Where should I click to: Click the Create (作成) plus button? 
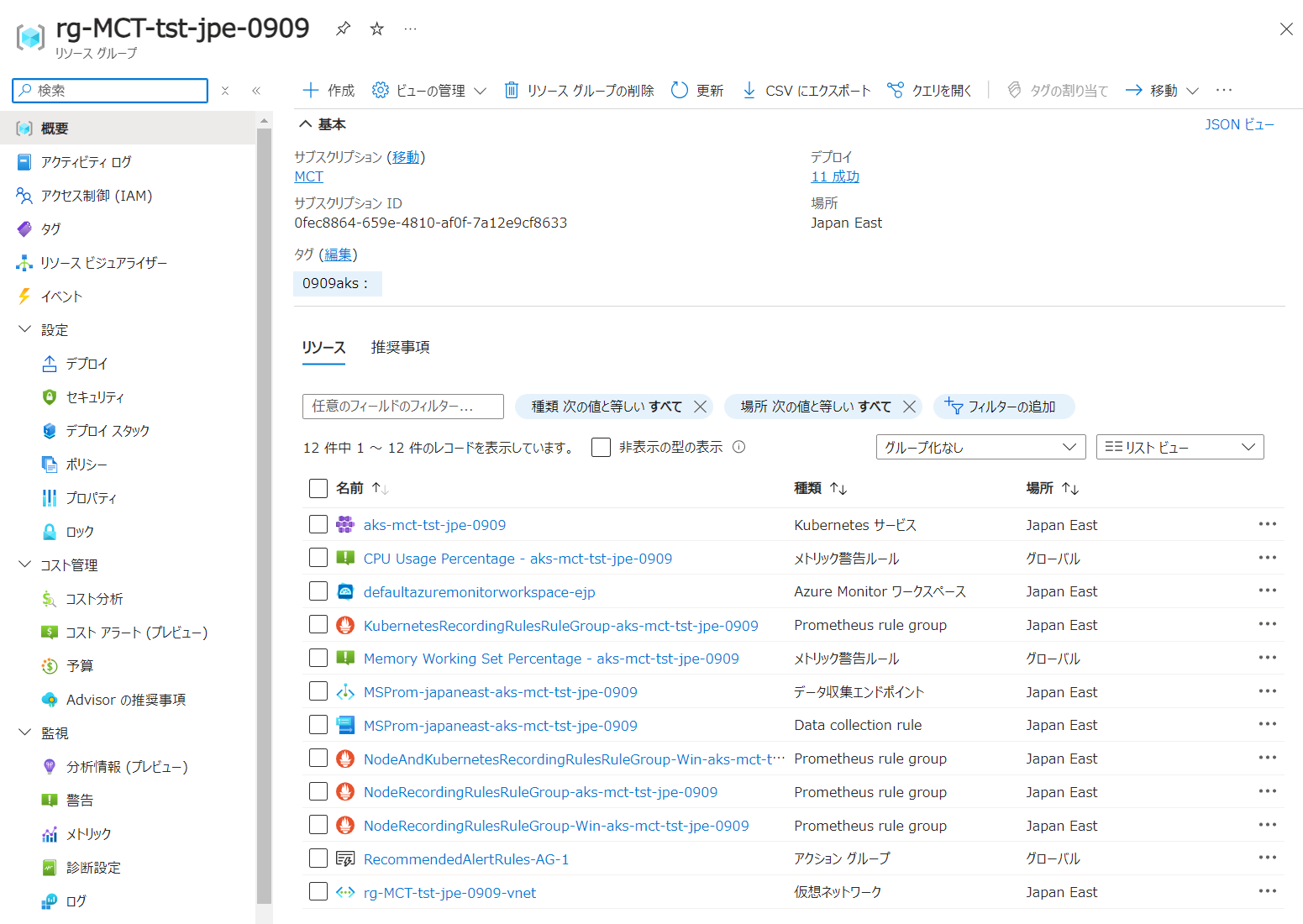[x=328, y=90]
